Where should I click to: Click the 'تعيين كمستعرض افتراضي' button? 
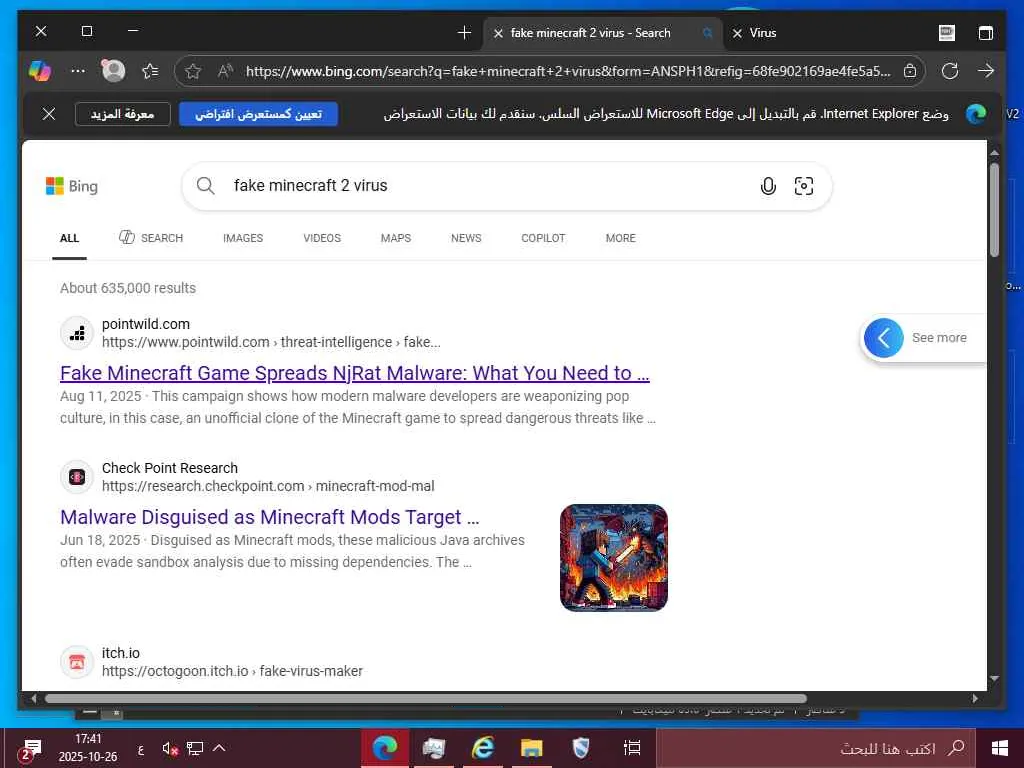tap(258, 114)
